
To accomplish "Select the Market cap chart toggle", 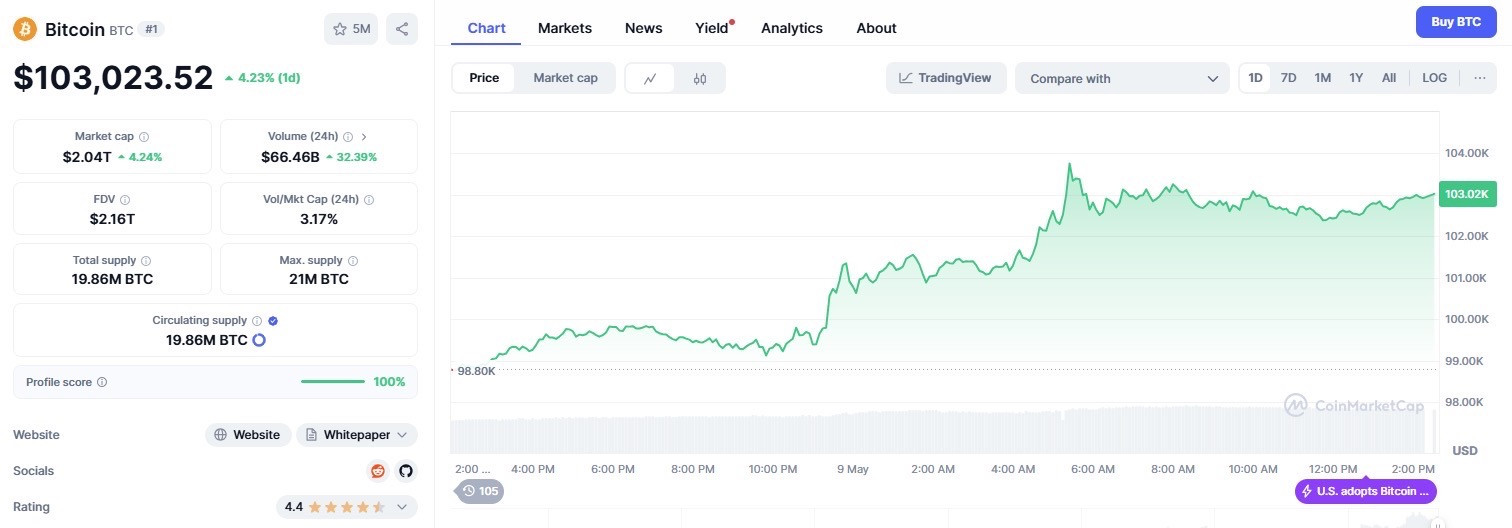I will 565,78.
